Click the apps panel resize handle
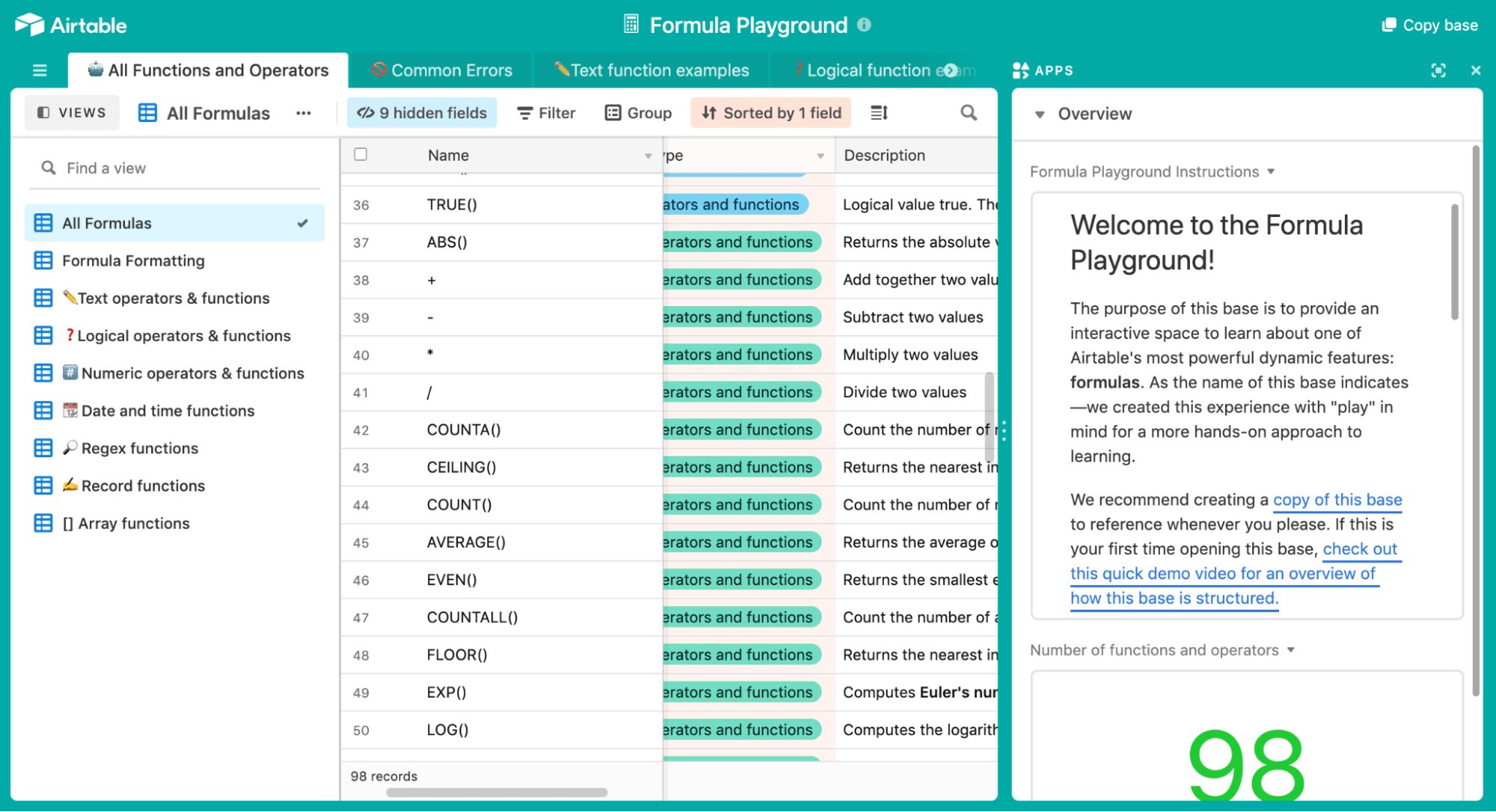This screenshot has height=812, width=1496. point(1004,430)
